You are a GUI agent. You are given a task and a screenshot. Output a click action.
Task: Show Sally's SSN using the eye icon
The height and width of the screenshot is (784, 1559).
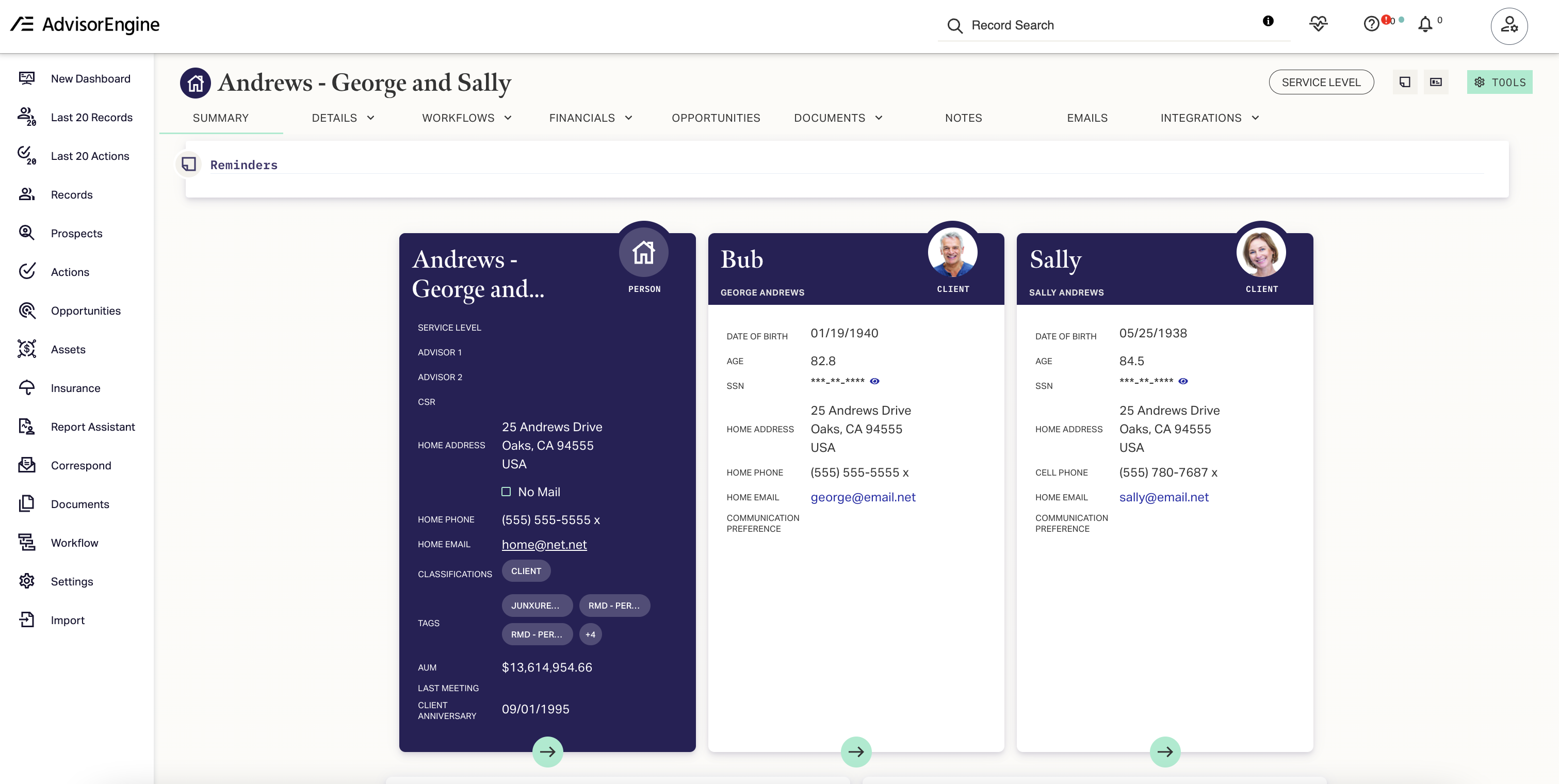click(1183, 381)
